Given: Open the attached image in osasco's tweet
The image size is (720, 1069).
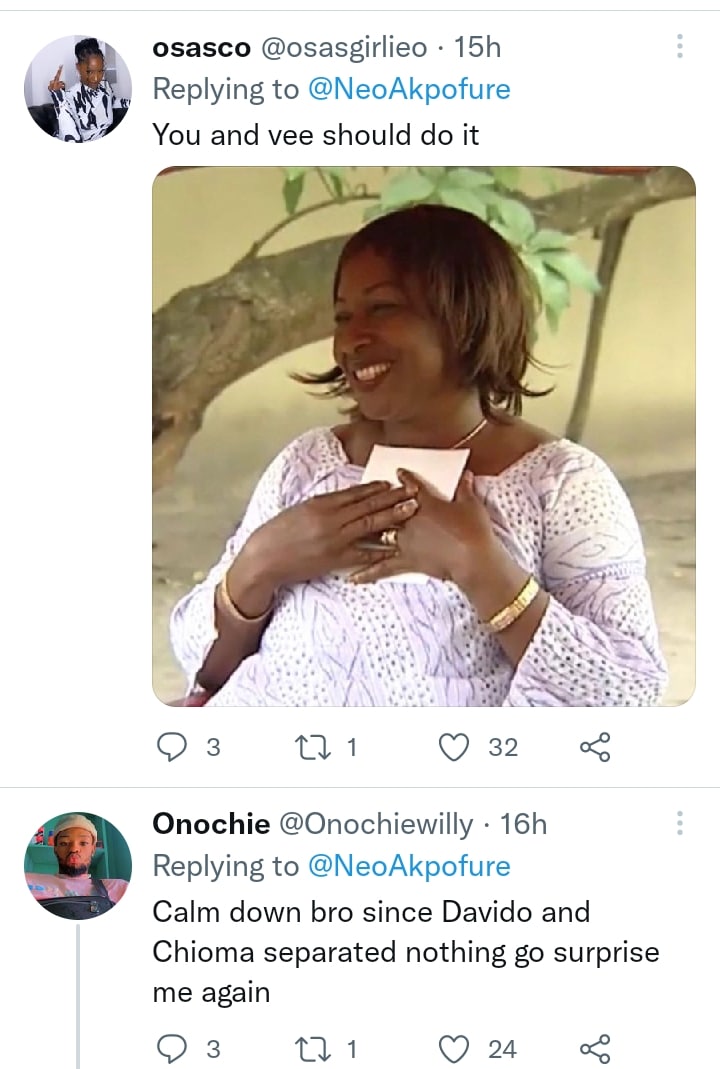Looking at the screenshot, I should [423, 436].
